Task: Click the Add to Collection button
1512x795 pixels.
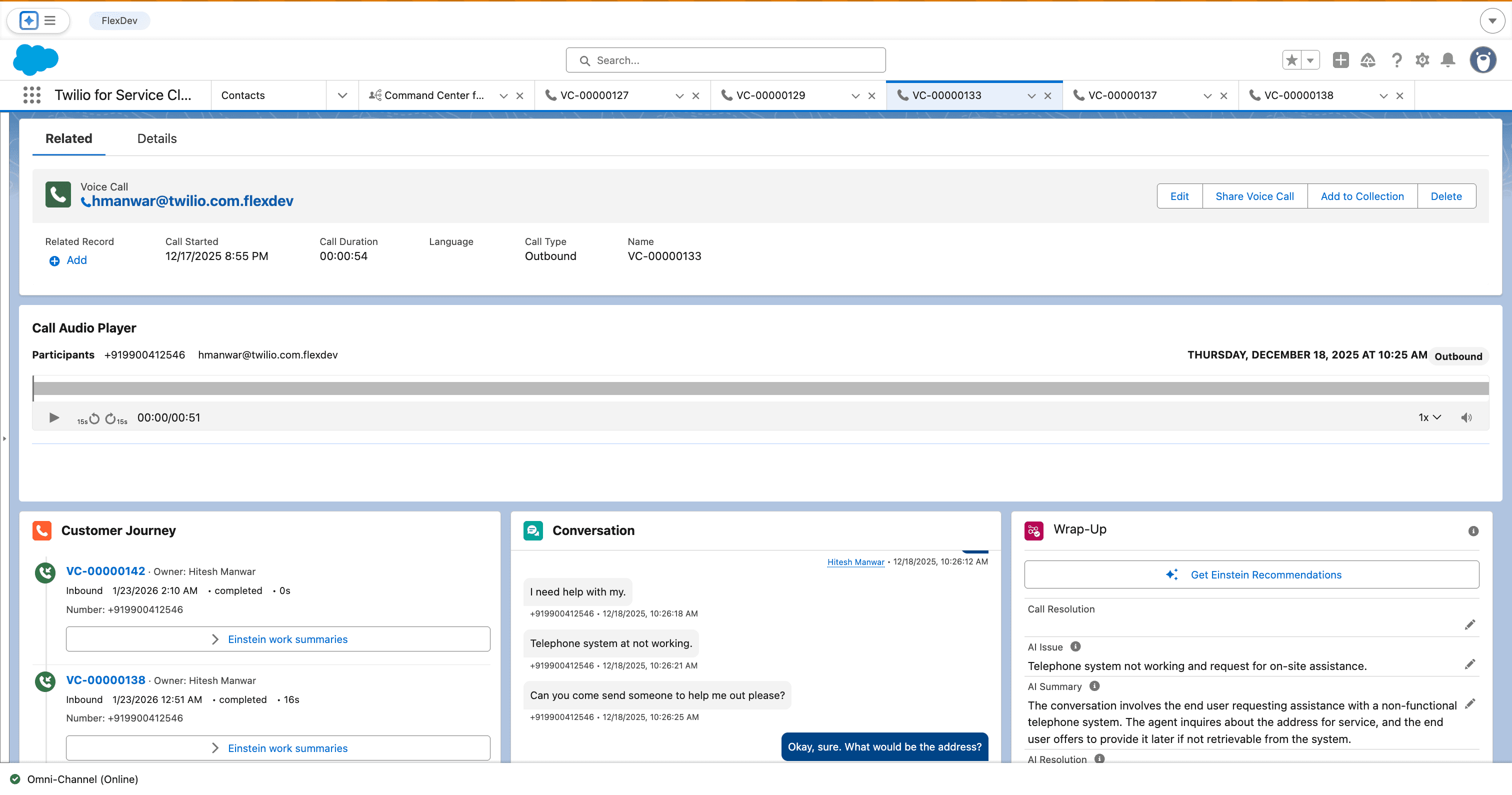Action: [1362, 196]
